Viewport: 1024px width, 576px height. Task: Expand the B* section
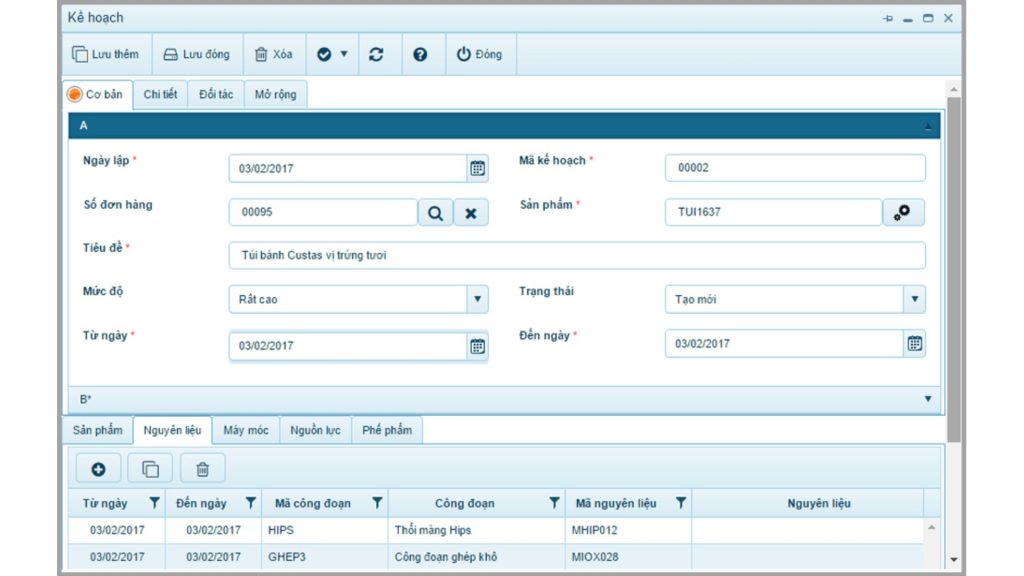click(x=927, y=399)
